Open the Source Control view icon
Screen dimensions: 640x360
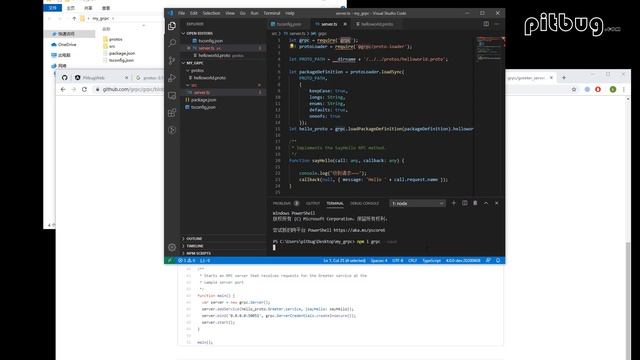point(172,60)
